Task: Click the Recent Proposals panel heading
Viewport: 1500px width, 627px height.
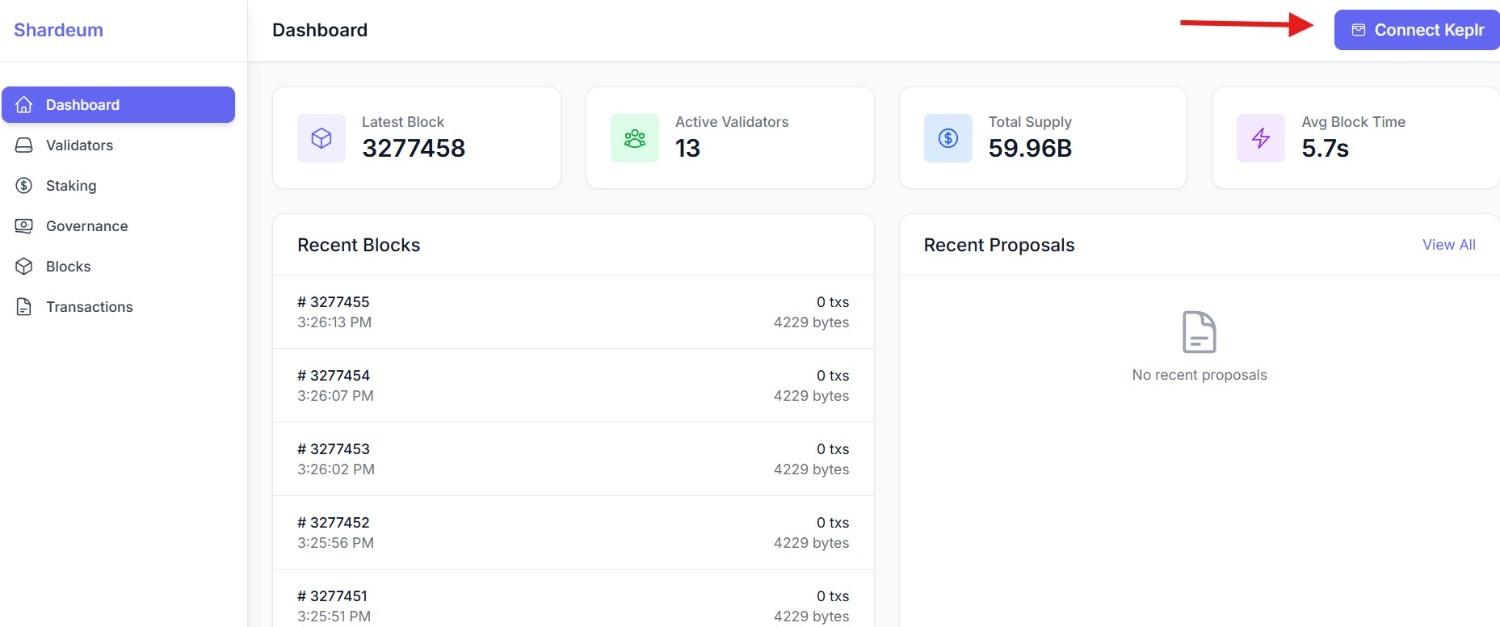Action: tap(998, 244)
